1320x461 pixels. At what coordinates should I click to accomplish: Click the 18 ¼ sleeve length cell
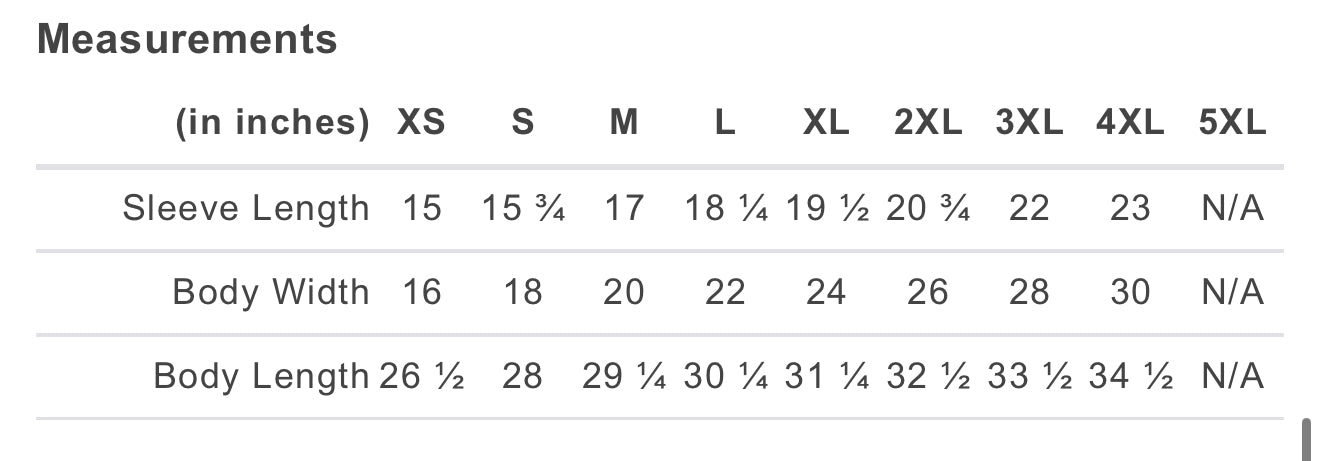click(726, 208)
